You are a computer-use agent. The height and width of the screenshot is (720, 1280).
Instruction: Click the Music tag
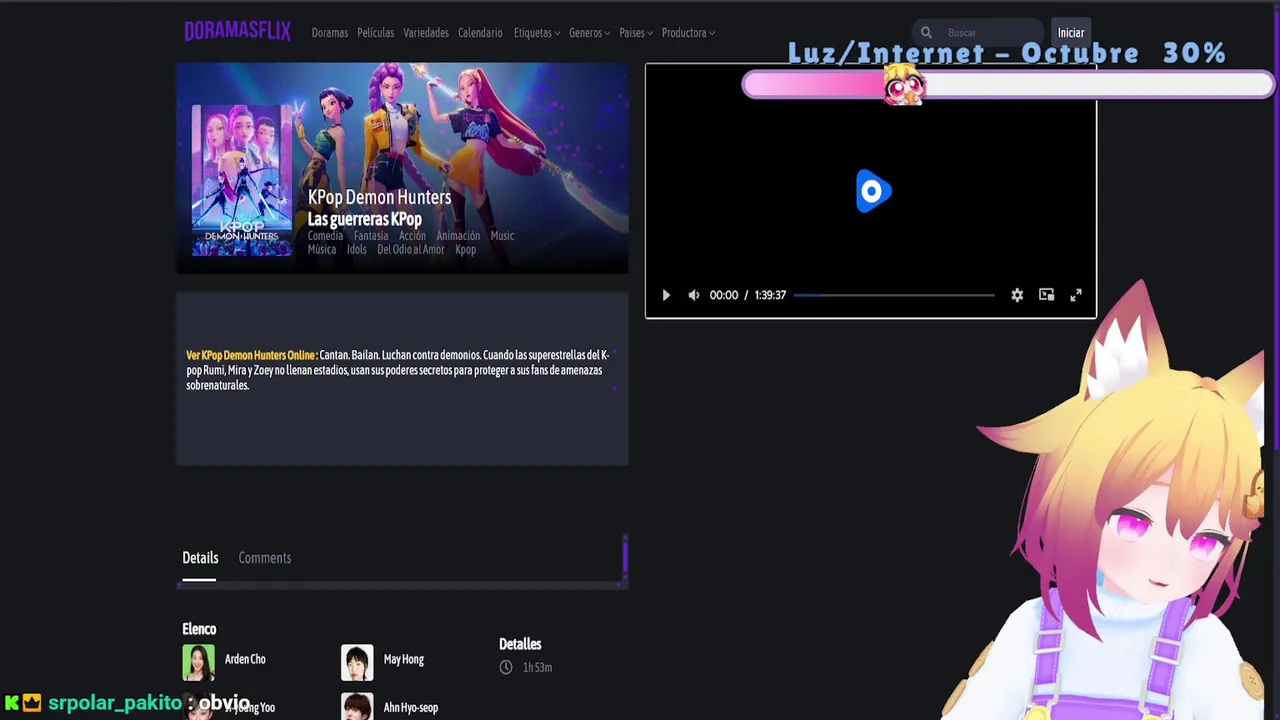click(x=502, y=236)
